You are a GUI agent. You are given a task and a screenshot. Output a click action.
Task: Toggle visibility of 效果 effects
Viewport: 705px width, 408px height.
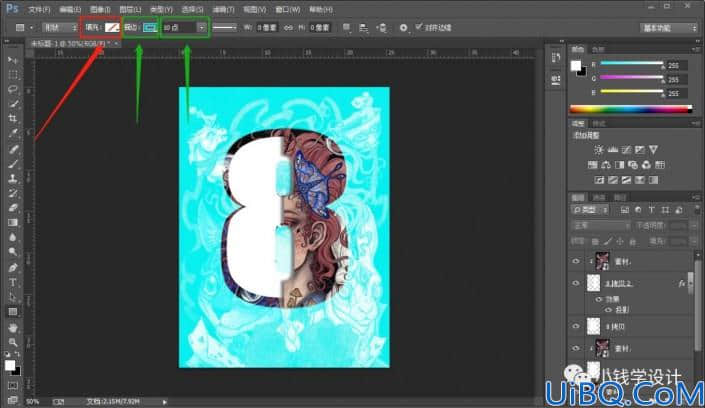coord(598,299)
